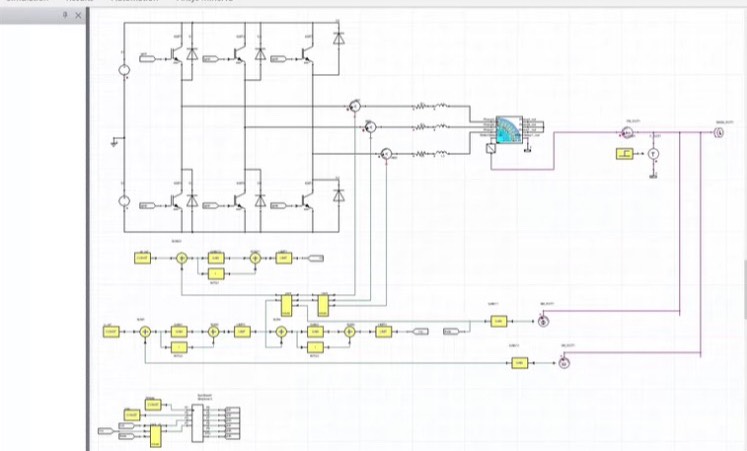This screenshot has width=747, height=451.
Task: Select the speed sensor on the purple shaft line
Action: click(627, 133)
